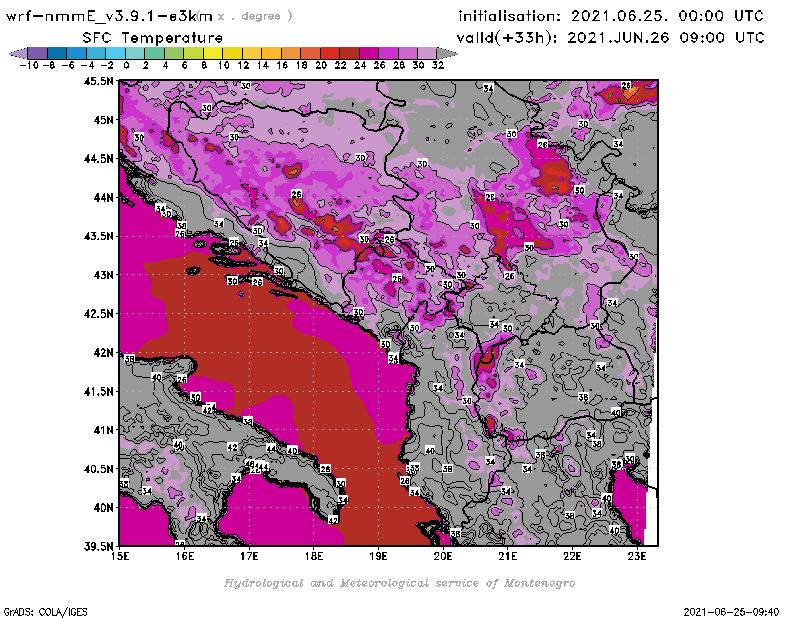Select the 2021-06-25-09:40 timestamp
800x618 pixels.
731,612
